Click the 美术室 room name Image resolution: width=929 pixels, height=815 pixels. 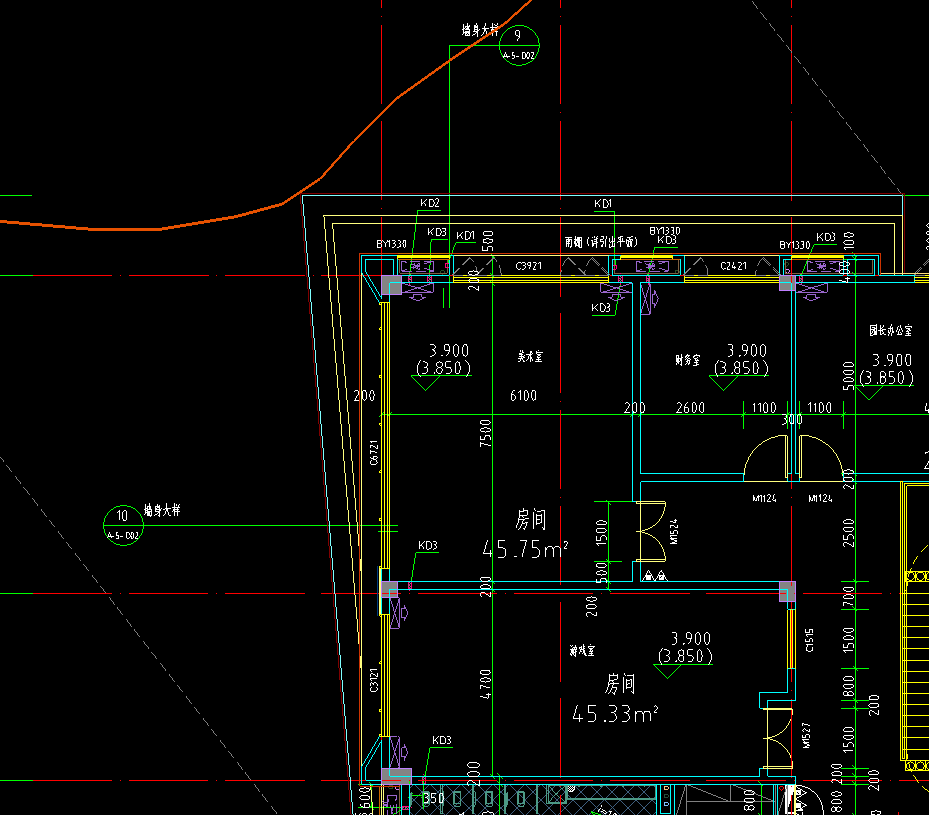coord(530,356)
